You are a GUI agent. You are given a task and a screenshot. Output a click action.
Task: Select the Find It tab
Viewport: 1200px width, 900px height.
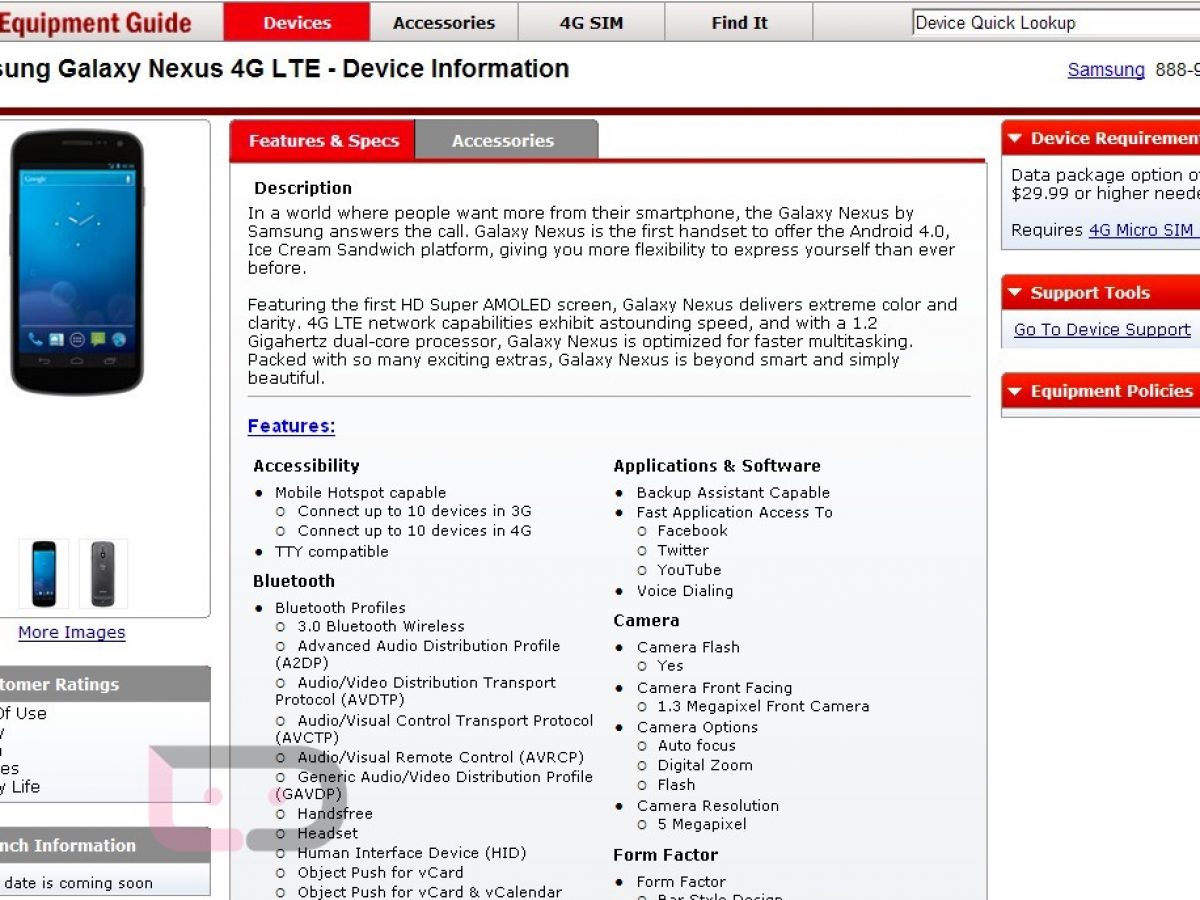[739, 22]
